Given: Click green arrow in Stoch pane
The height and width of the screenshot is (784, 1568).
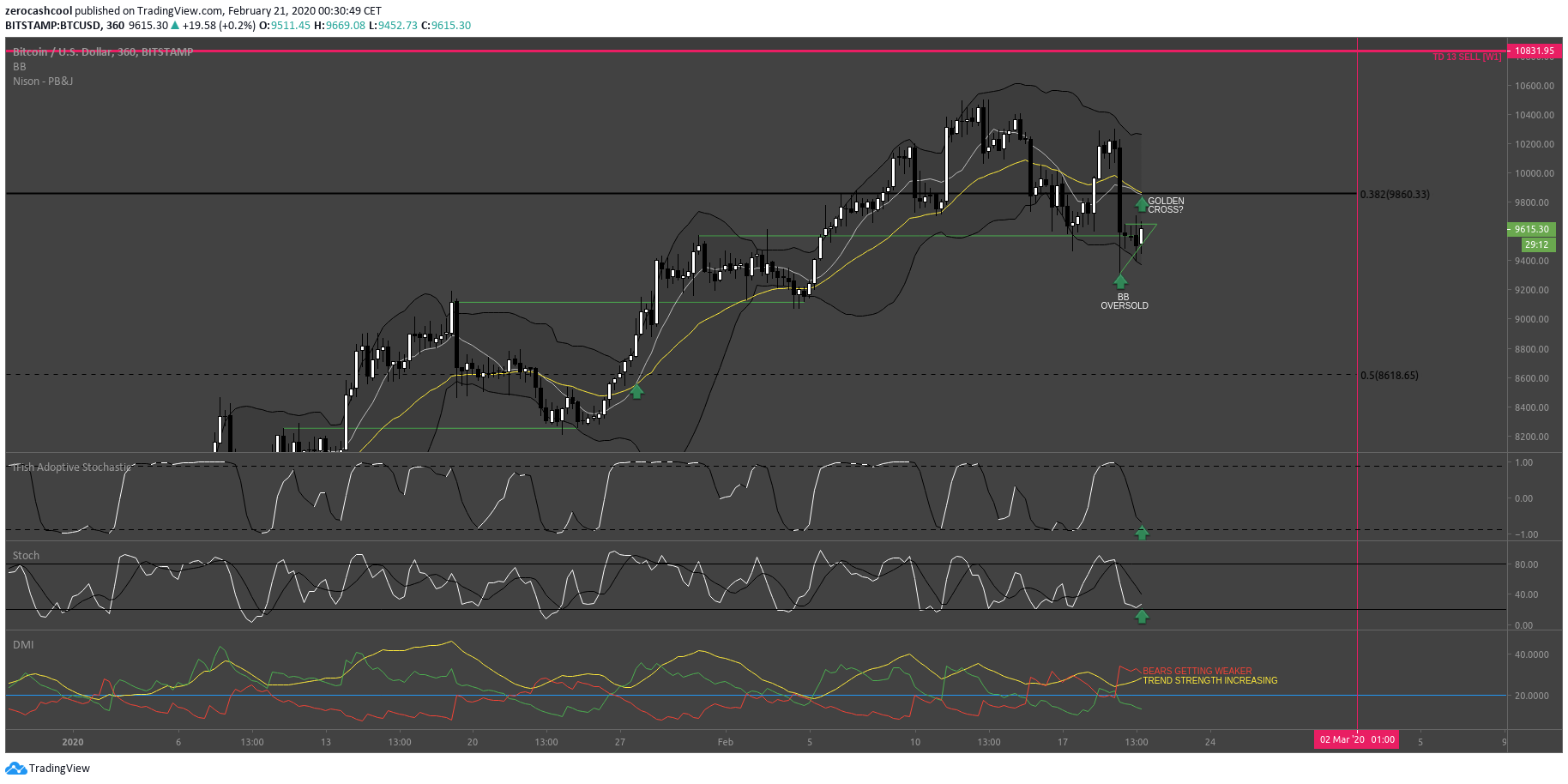Looking at the screenshot, I should point(1142,616).
